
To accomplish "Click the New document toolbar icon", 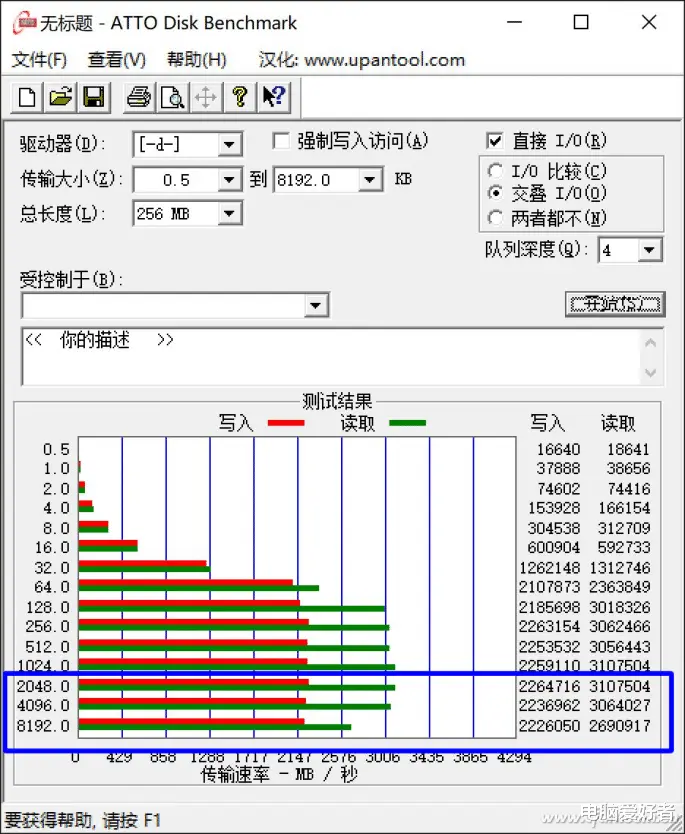I will [x=27, y=97].
